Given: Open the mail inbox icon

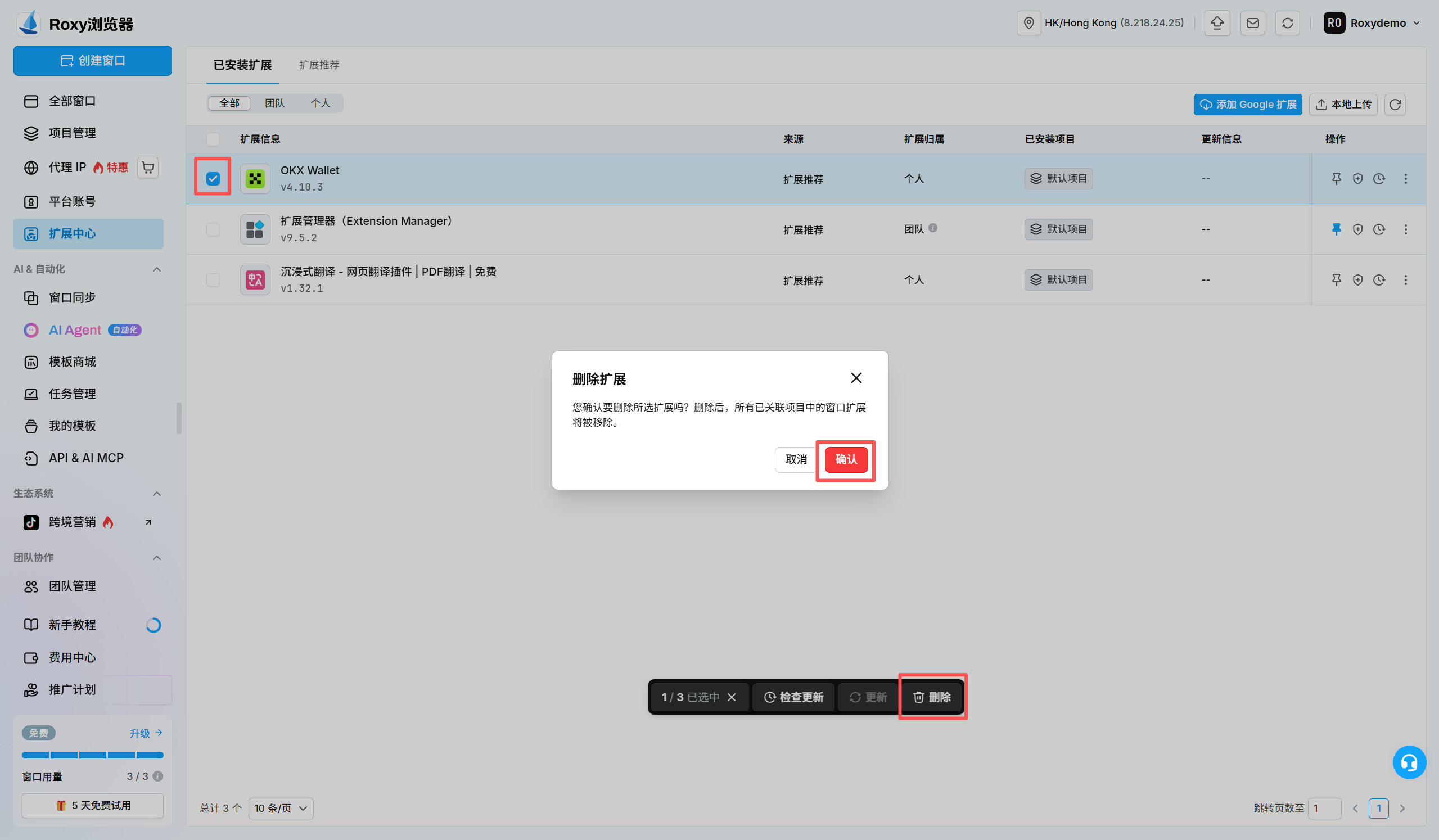Looking at the screenshot, I should pos(1252,23).
